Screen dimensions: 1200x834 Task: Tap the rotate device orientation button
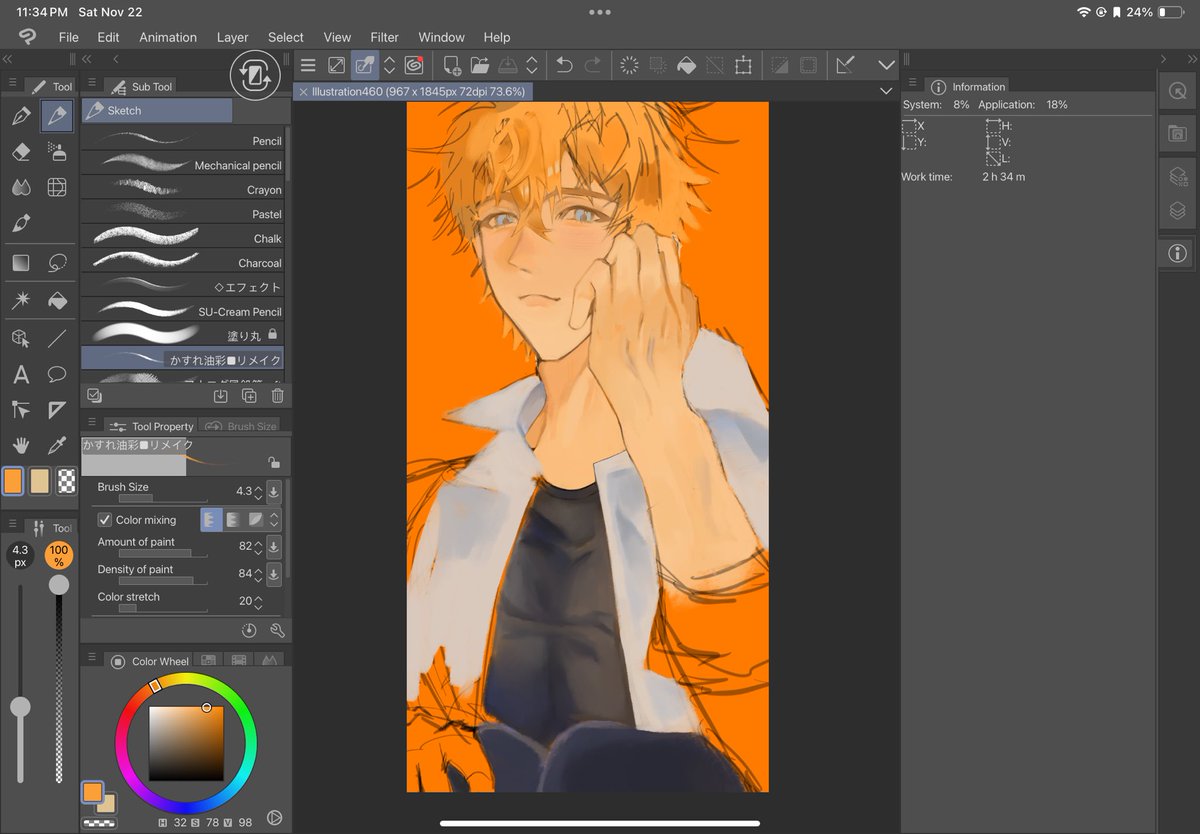[x=256, y=74]
